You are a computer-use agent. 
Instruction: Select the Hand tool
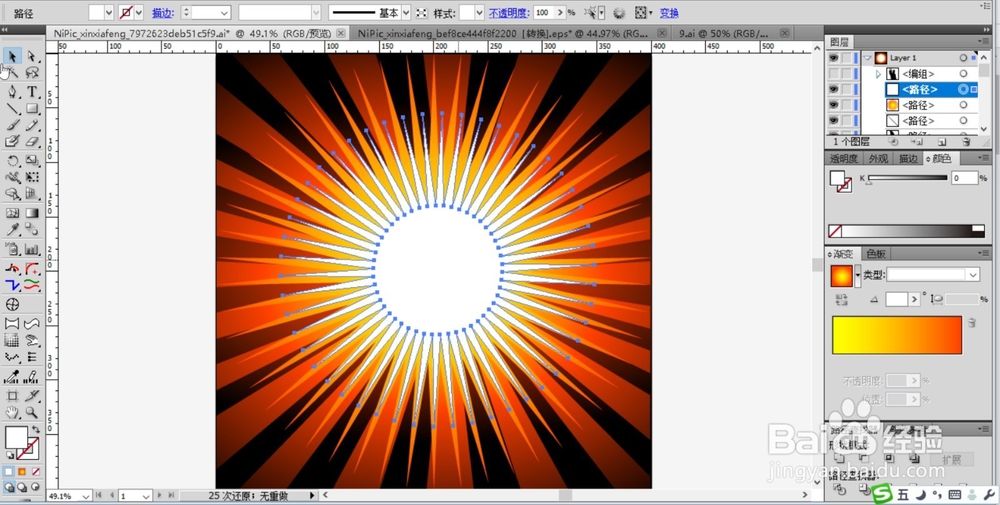click(x=12, y=413)
